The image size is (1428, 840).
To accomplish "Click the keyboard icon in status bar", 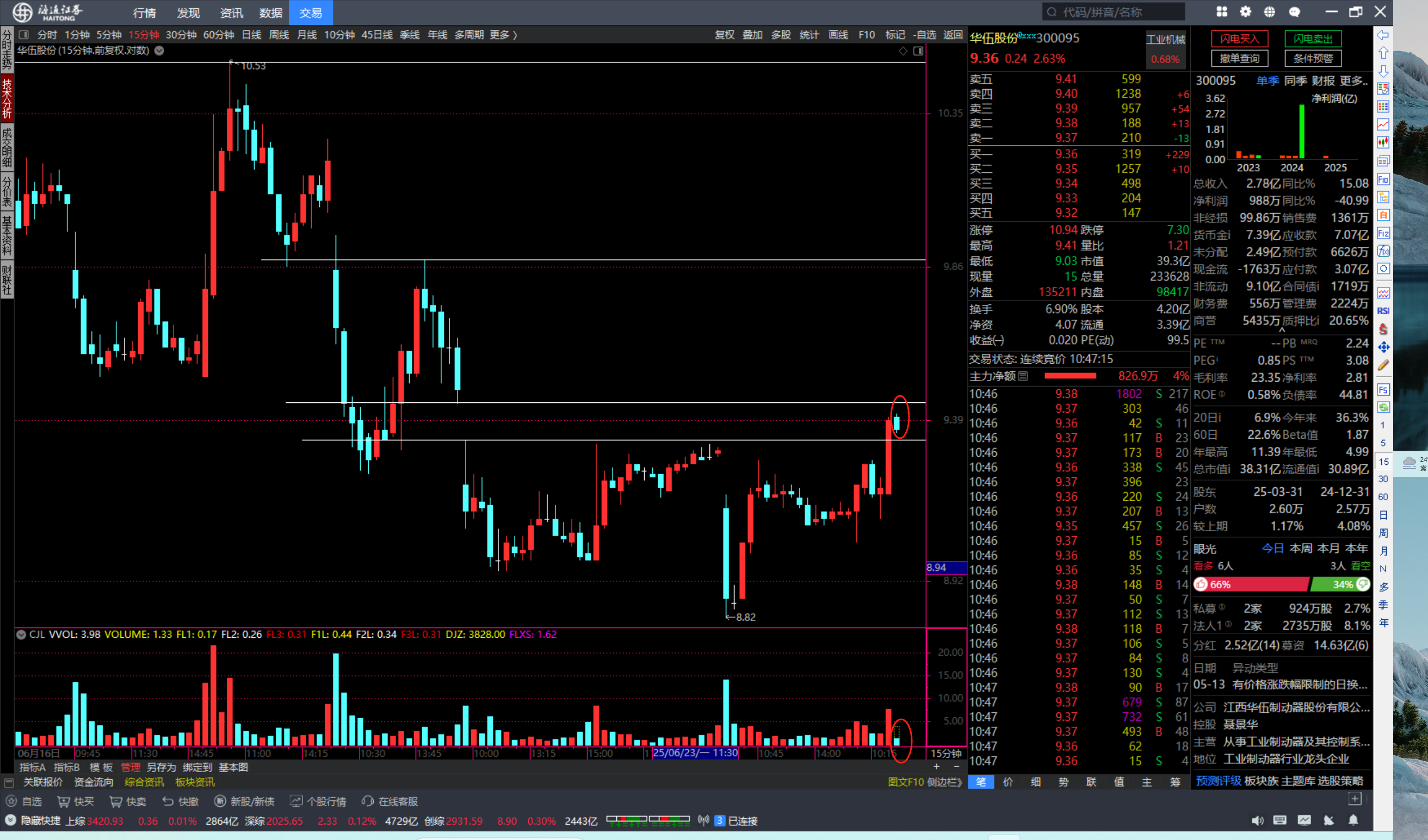I will tap(1279, 819).
